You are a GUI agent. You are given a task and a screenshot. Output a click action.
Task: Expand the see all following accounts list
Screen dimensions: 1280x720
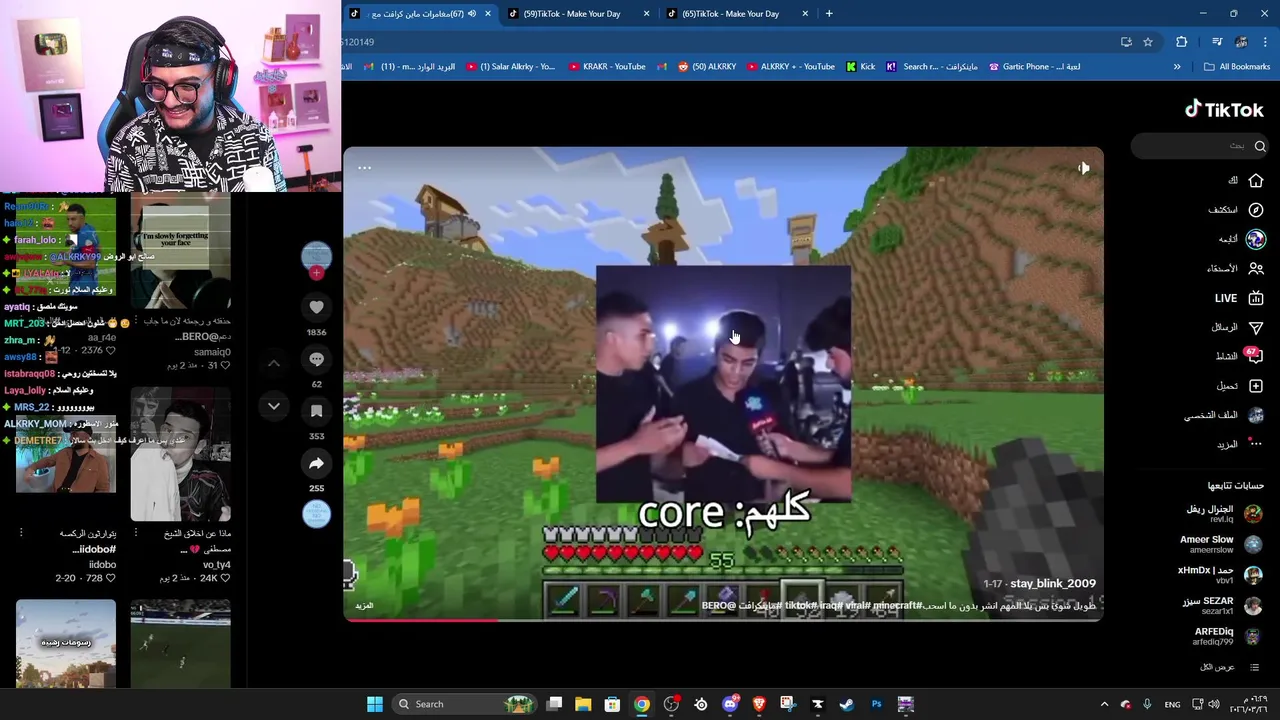pos(1230,667)
